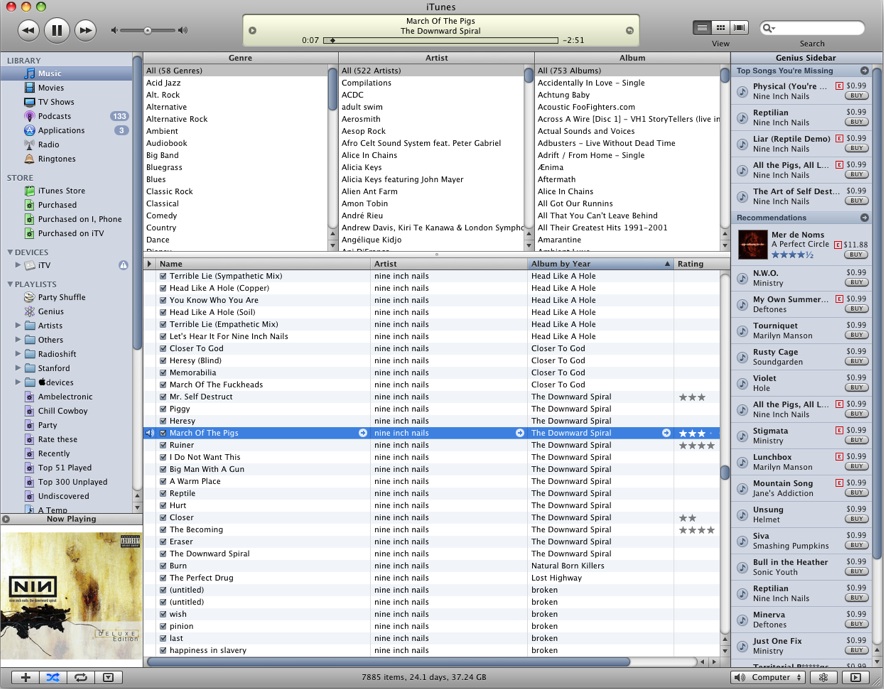
Task: Click the Genius button in bottom bar
Action: pyautogui.click(x=823, y=677)
